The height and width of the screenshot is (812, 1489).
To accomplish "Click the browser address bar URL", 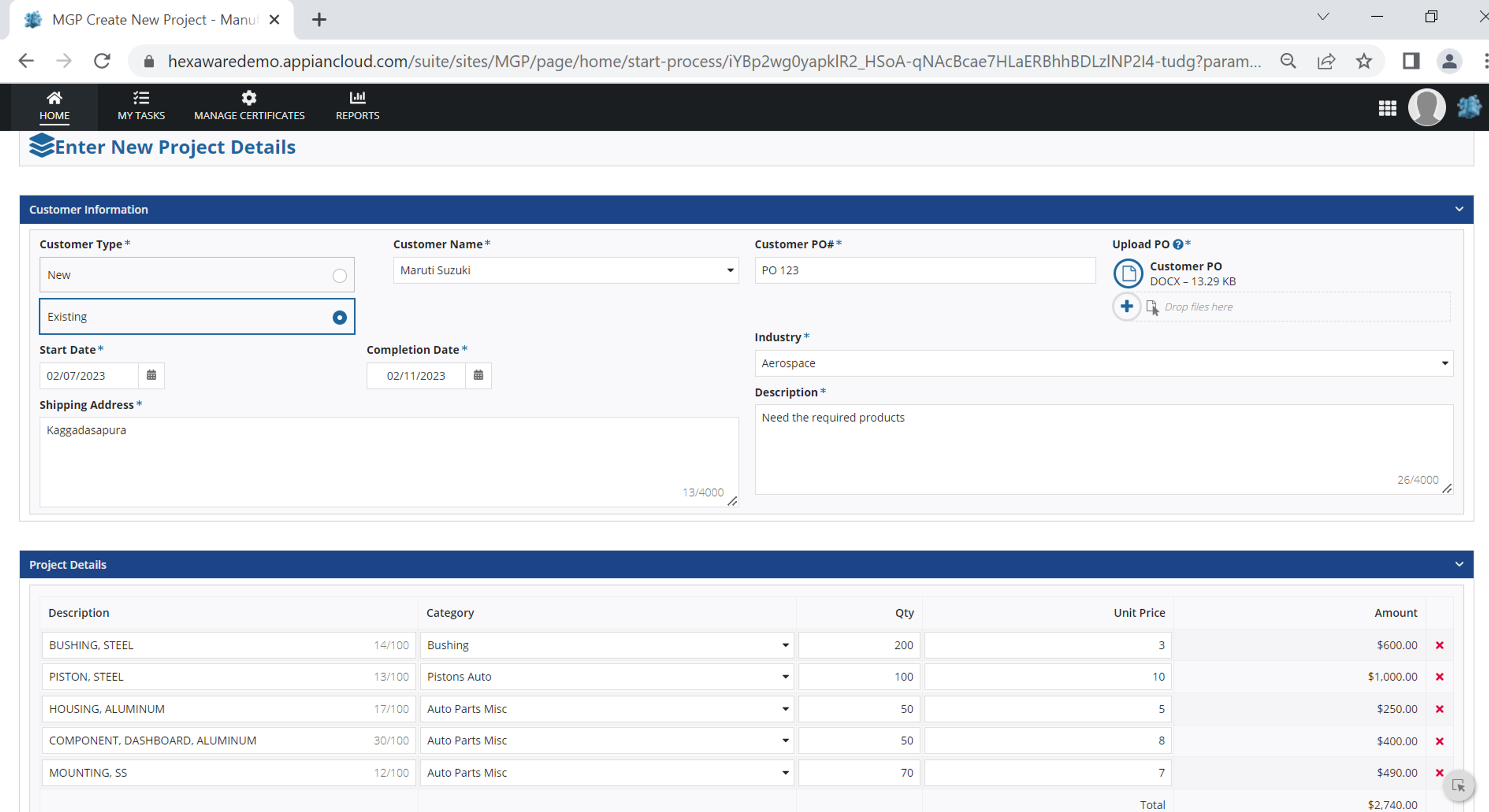I will [x=714, y=61].
